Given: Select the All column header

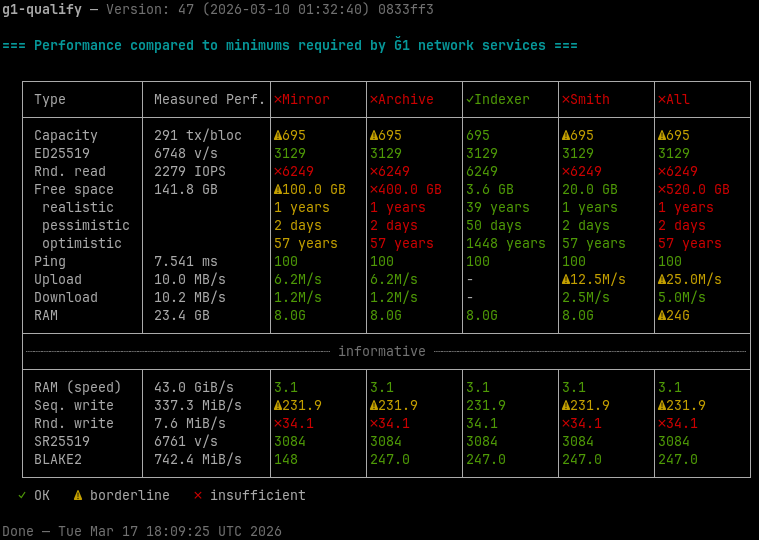Looking at the screenshot, I should pyautogui.click(x=677, y=99).
